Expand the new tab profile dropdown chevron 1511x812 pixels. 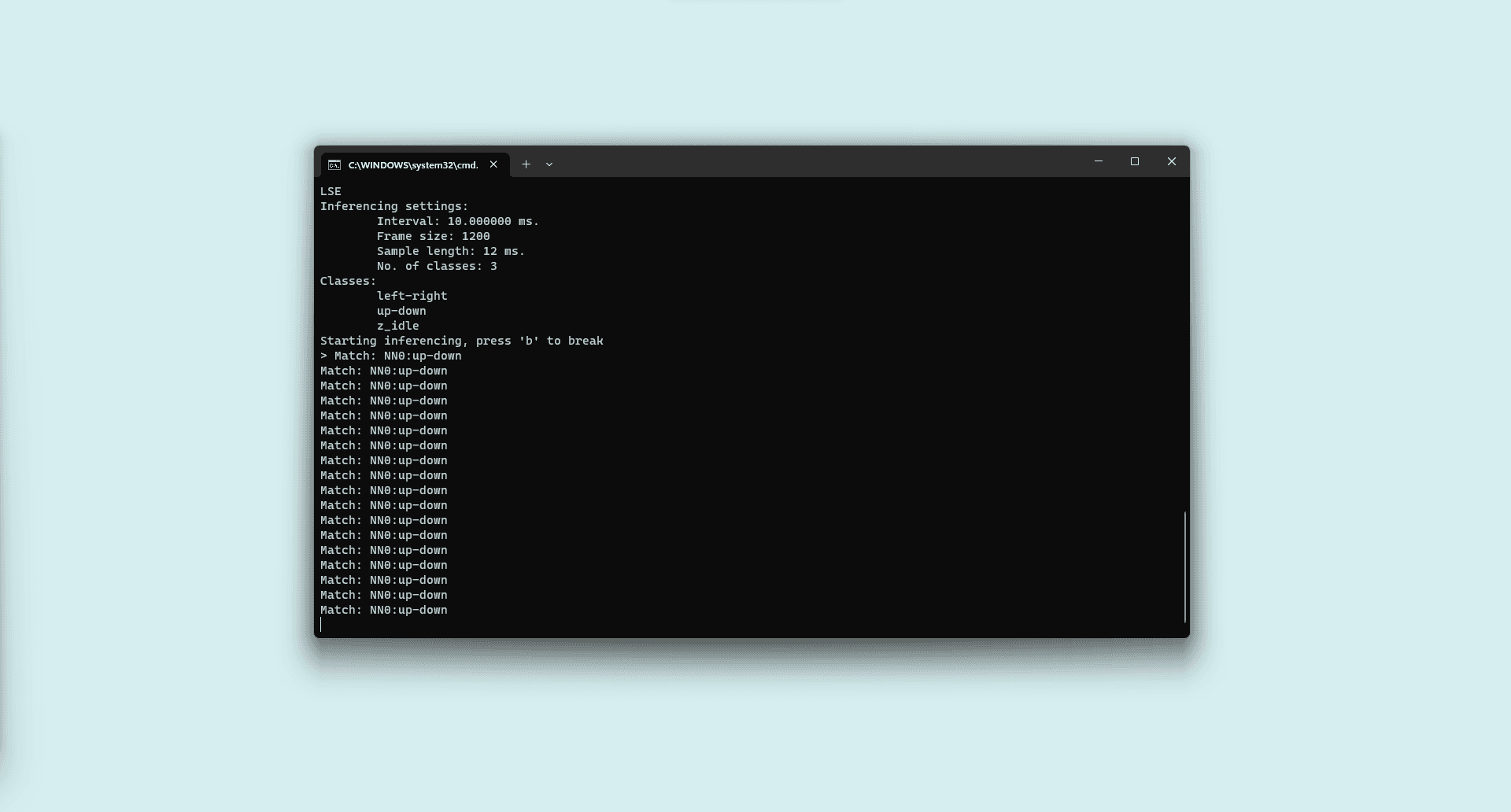tap(549, 164)
